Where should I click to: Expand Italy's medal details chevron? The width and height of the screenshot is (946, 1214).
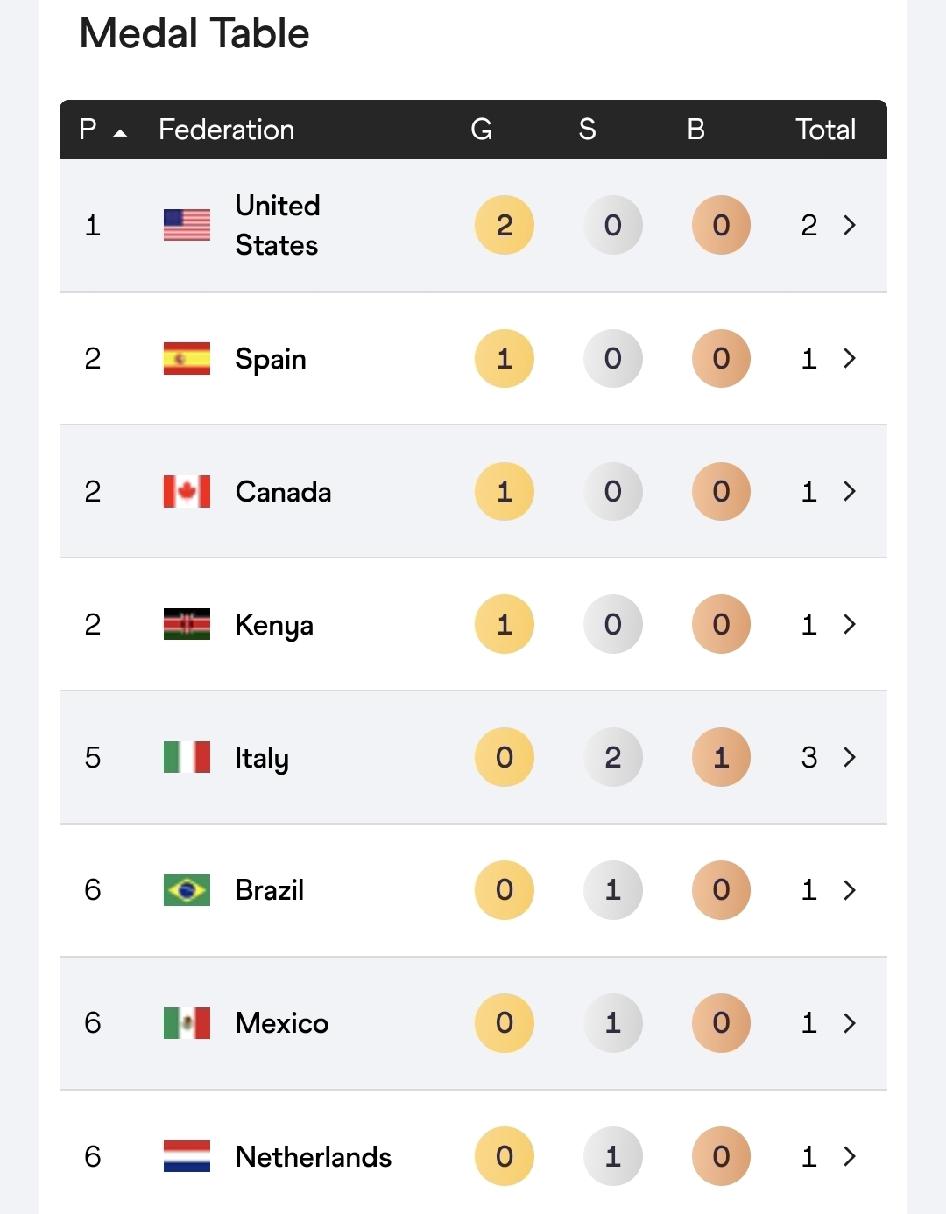pos(850,757)
